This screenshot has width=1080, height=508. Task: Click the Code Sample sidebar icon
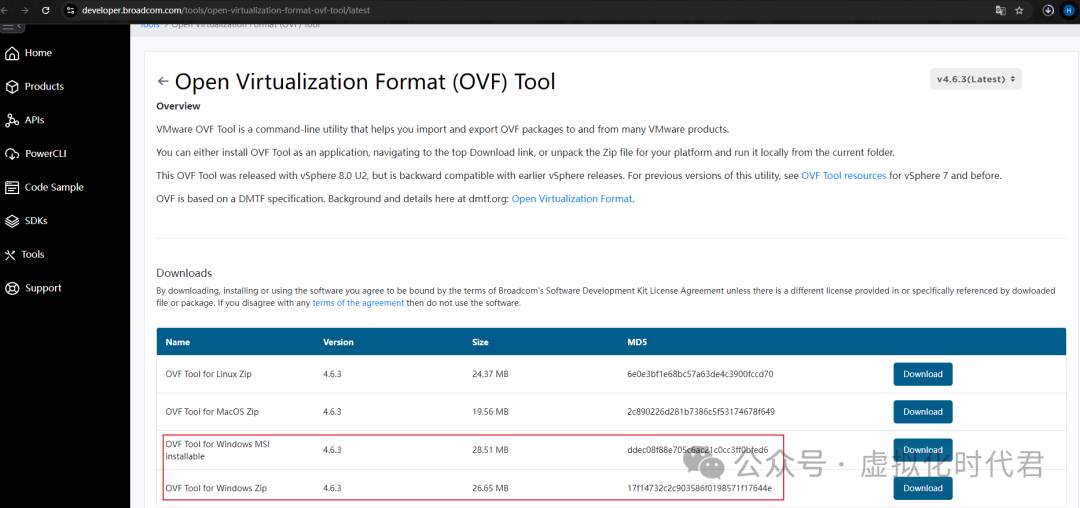(13, 188)
